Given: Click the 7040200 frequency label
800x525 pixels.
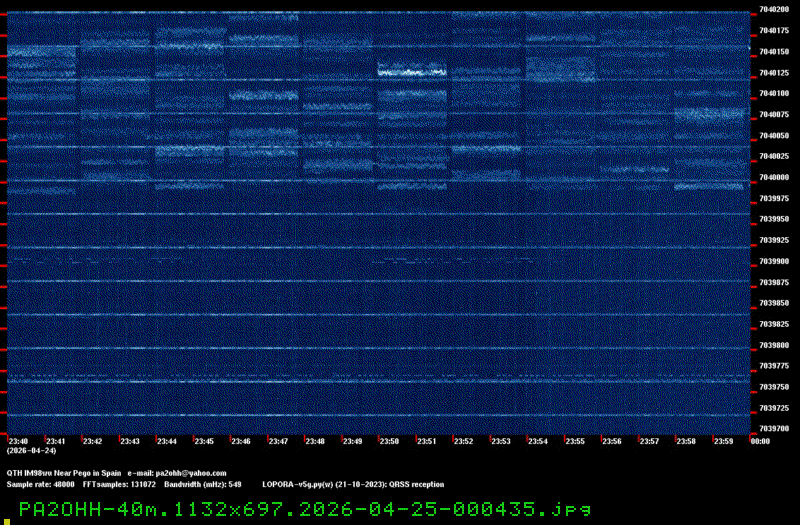Looking at the screenshot, I should [x=774, y=10].
